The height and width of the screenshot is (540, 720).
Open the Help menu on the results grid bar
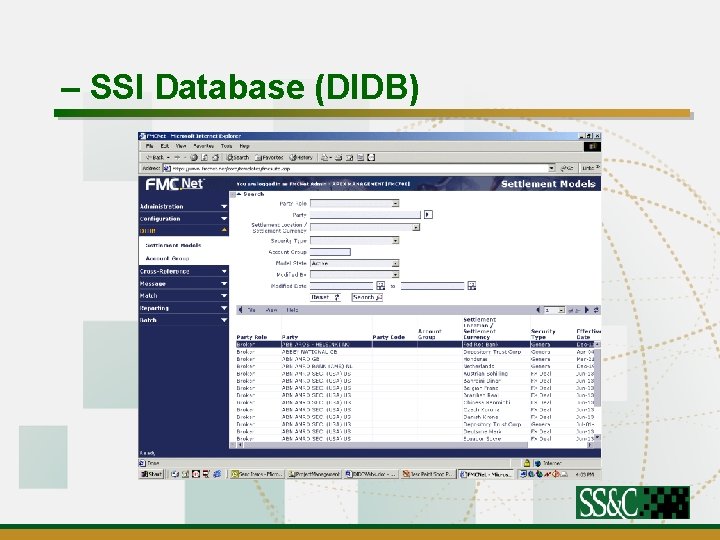(292, 310)
